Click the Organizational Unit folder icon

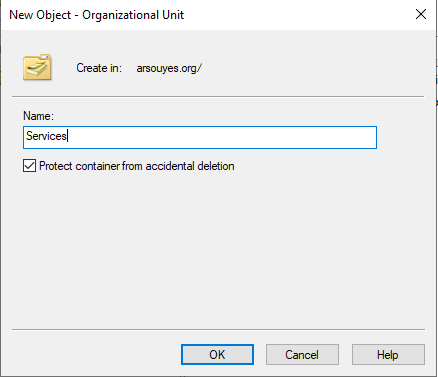pyautogui.click(x=37, y=67)
